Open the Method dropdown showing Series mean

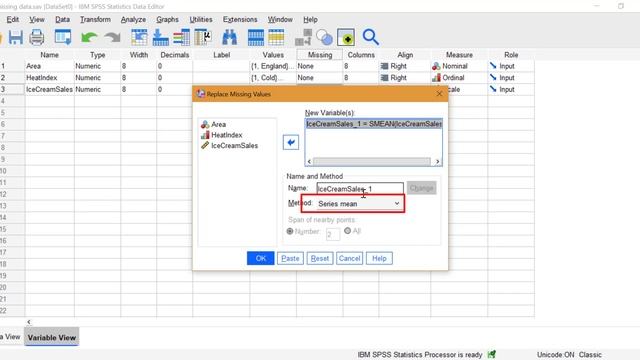click(x=359, y=203)
